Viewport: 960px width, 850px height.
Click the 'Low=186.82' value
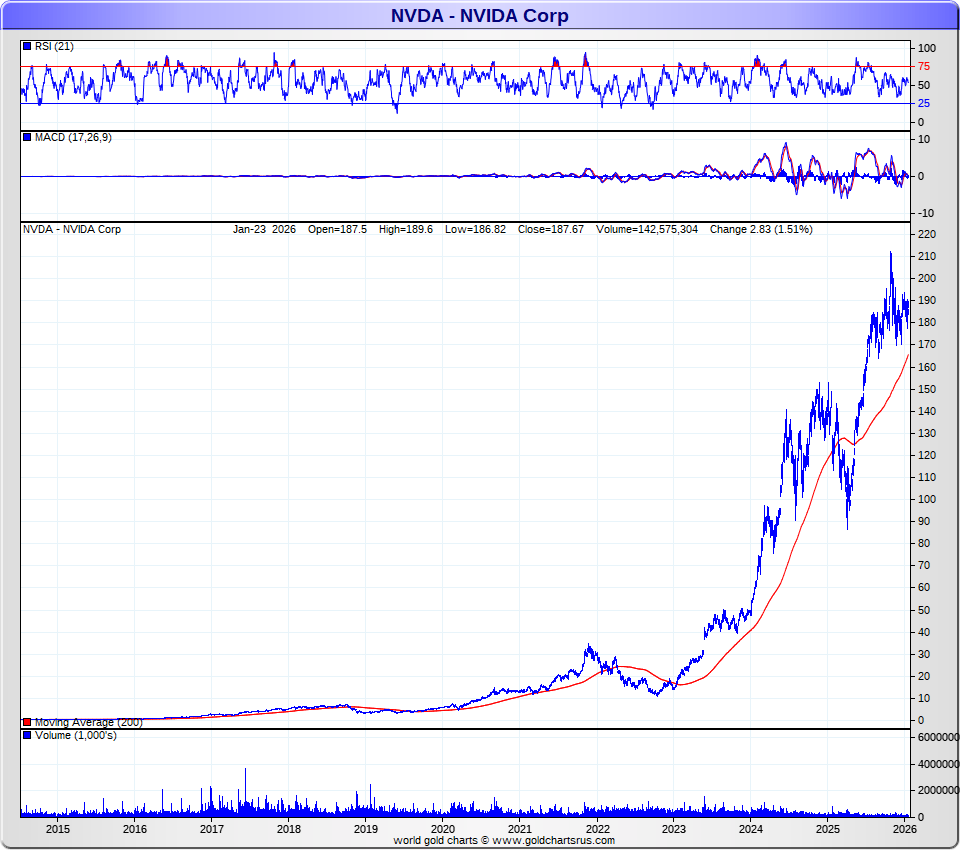(x=475, y=230)
